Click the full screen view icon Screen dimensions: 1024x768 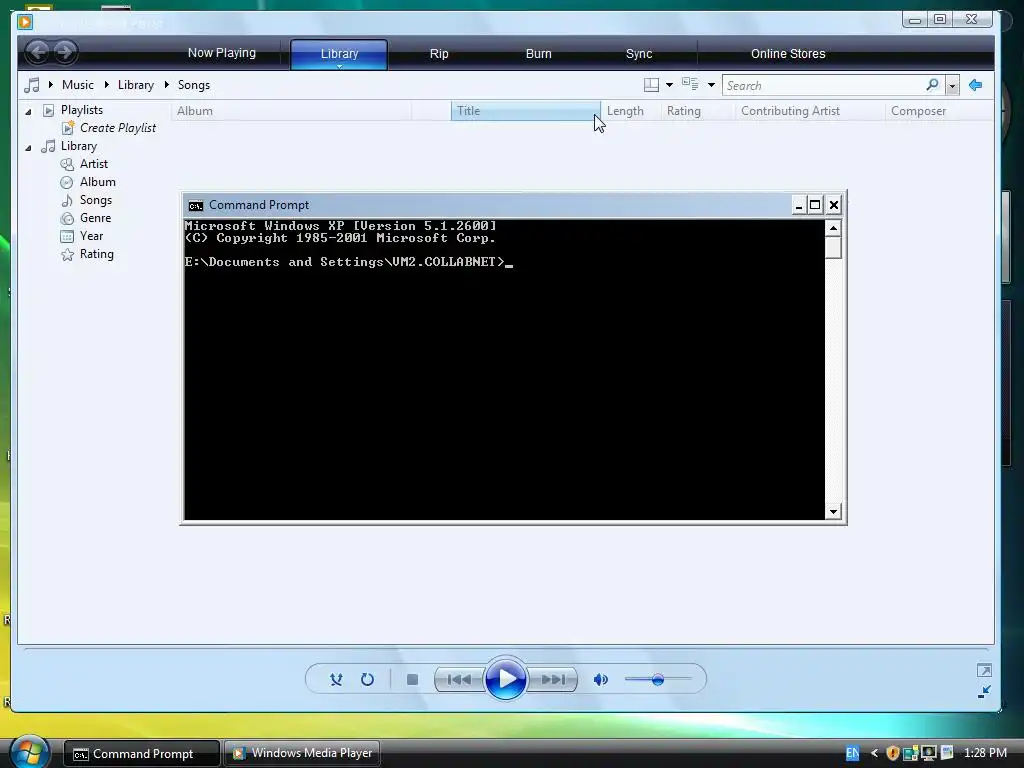[x=984, y=671]
